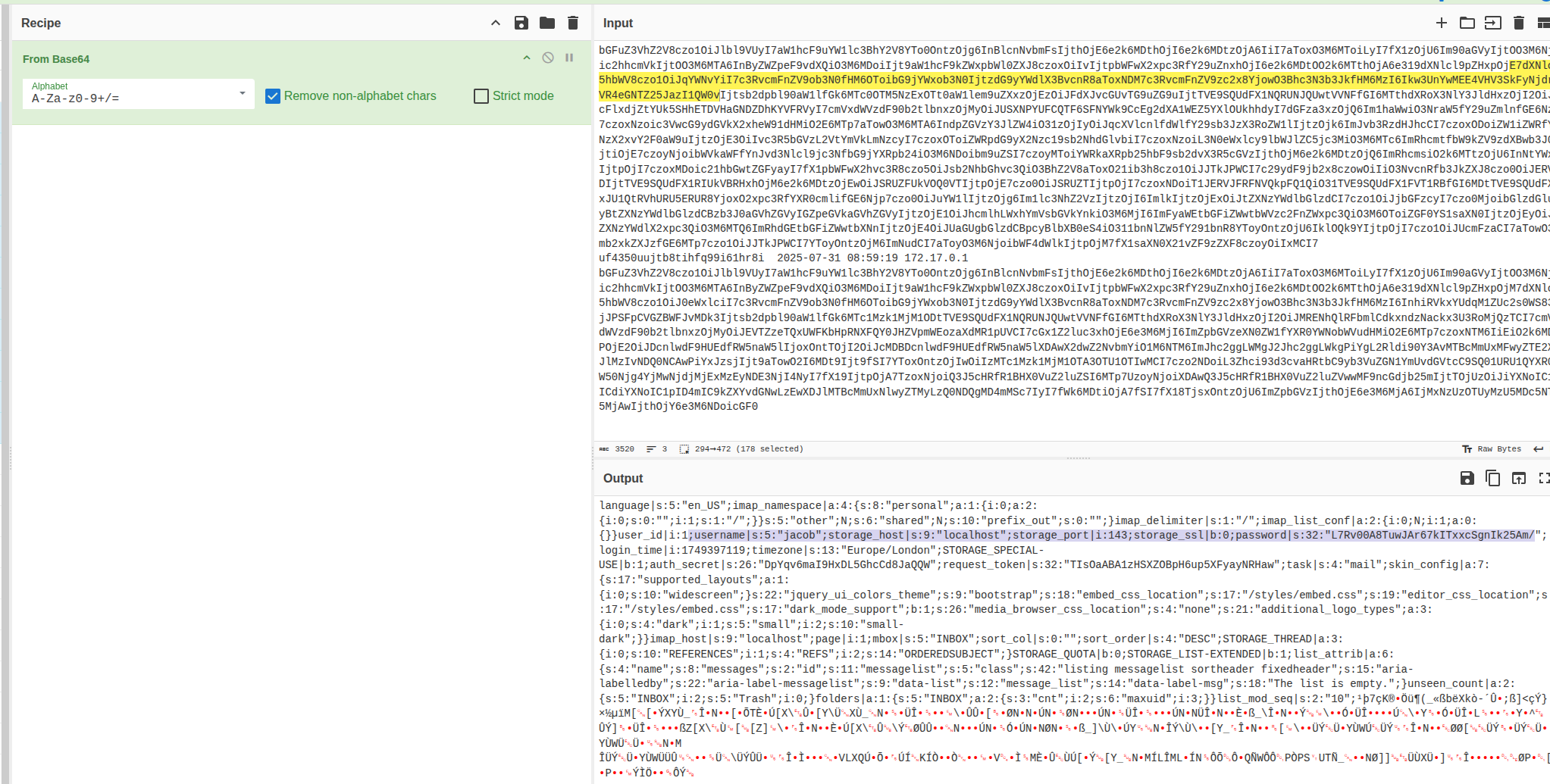Maximise the output pane
This screenshot has width=1550, height=784.
[x=1543, y=478]
